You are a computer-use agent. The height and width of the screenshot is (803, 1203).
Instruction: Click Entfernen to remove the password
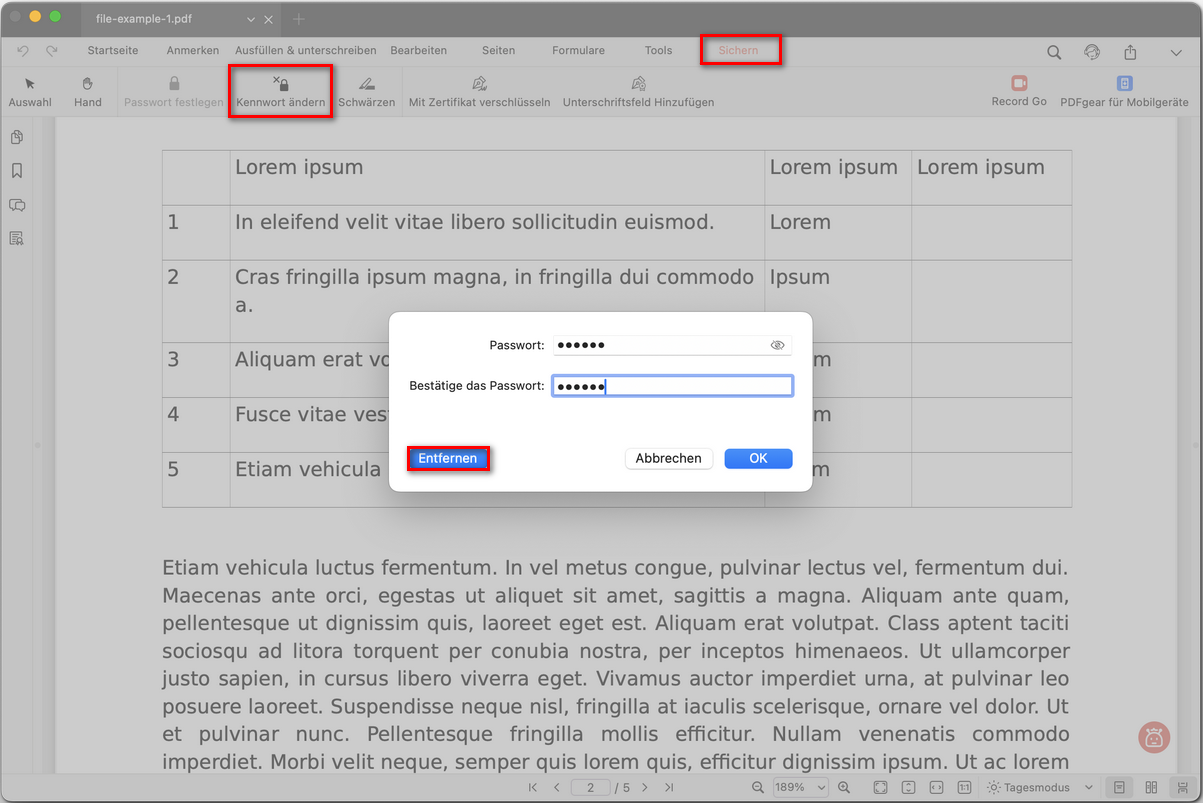point(448,458)
